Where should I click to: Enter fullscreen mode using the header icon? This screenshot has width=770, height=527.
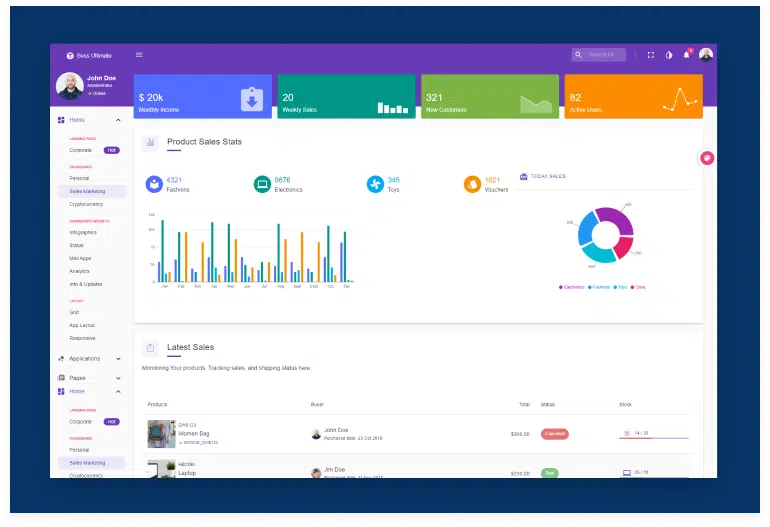coord(651,55)
